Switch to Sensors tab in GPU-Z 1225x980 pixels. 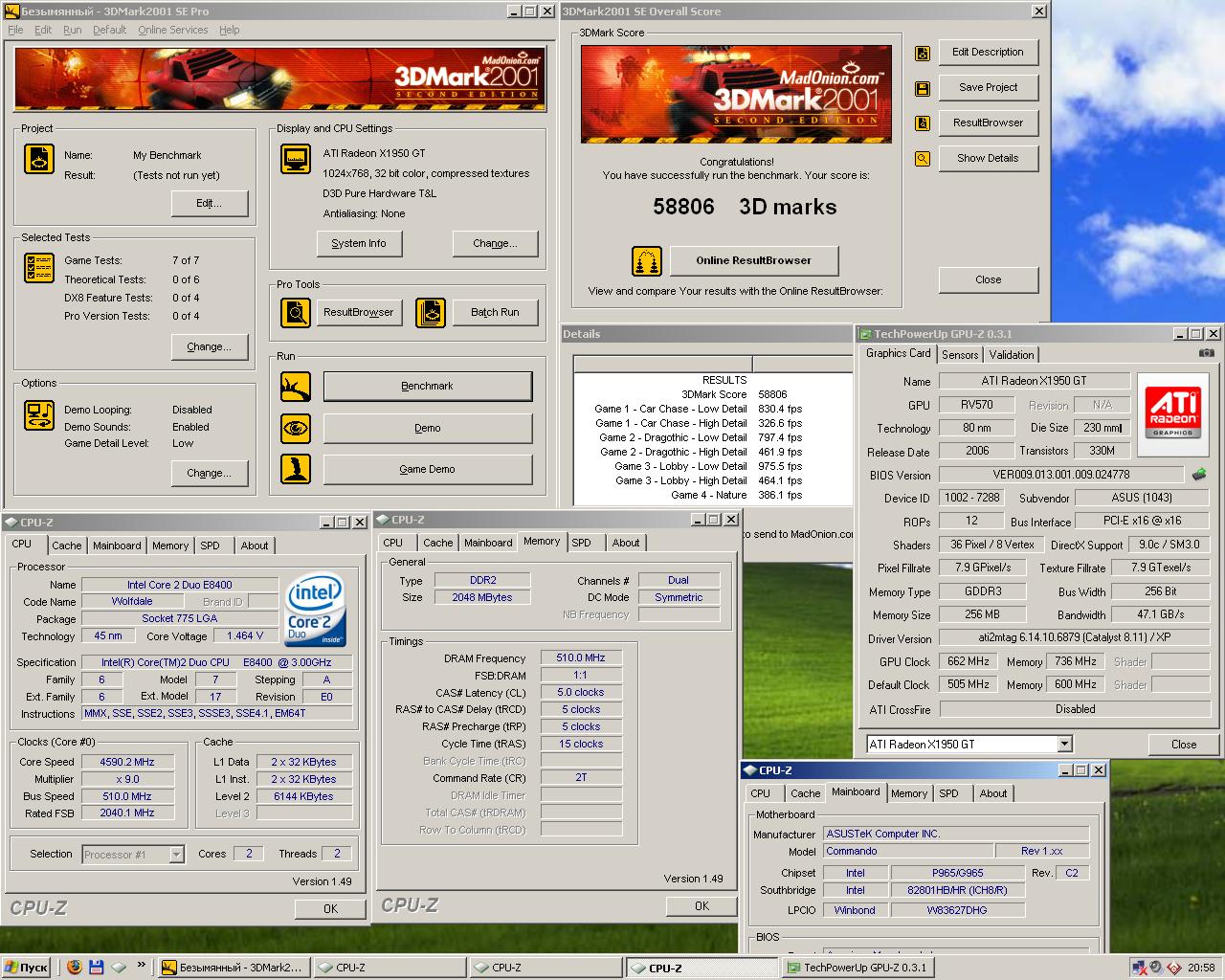tap(960, 354)
